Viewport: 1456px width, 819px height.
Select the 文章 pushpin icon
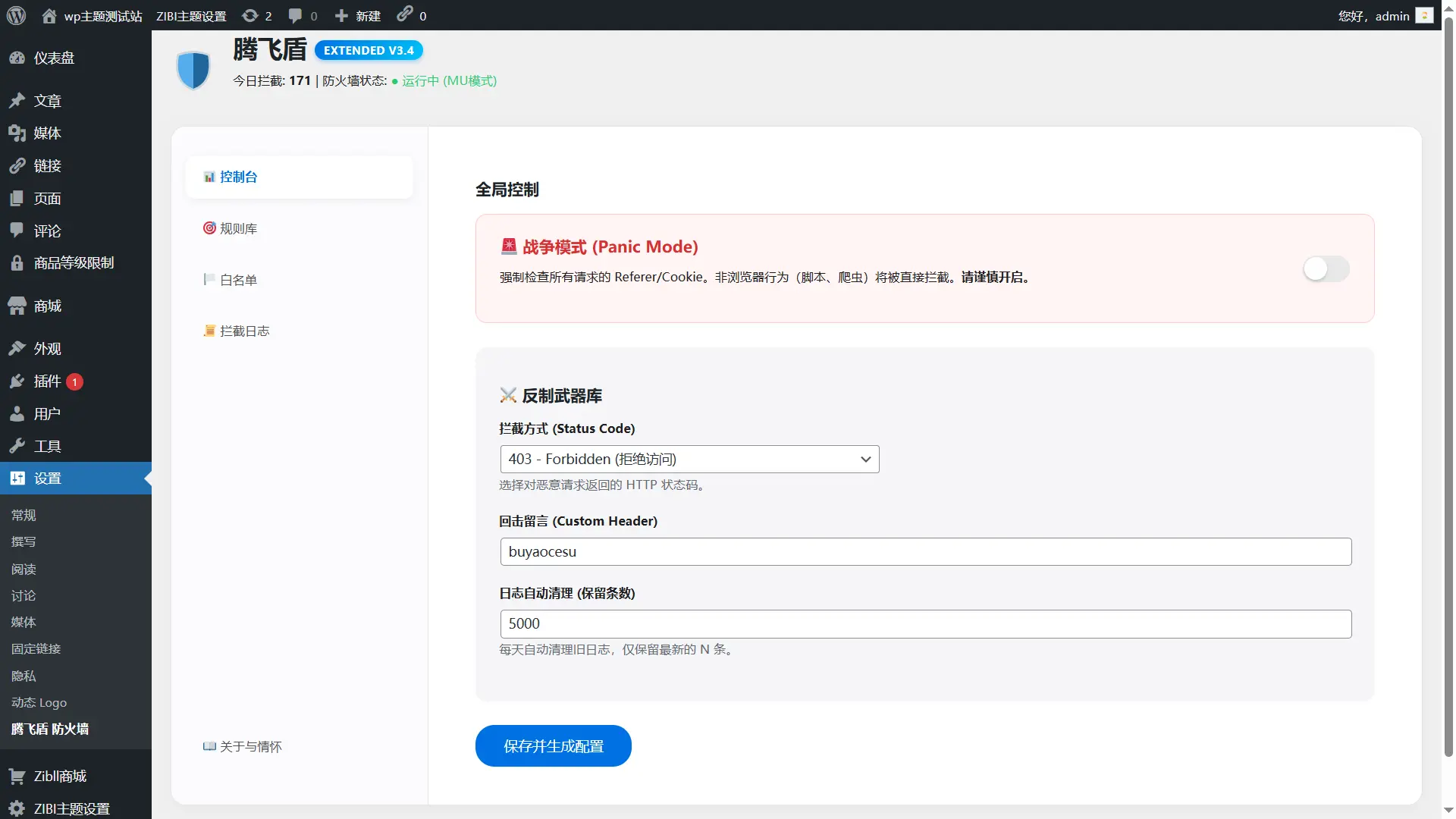(x=18, y=100)
